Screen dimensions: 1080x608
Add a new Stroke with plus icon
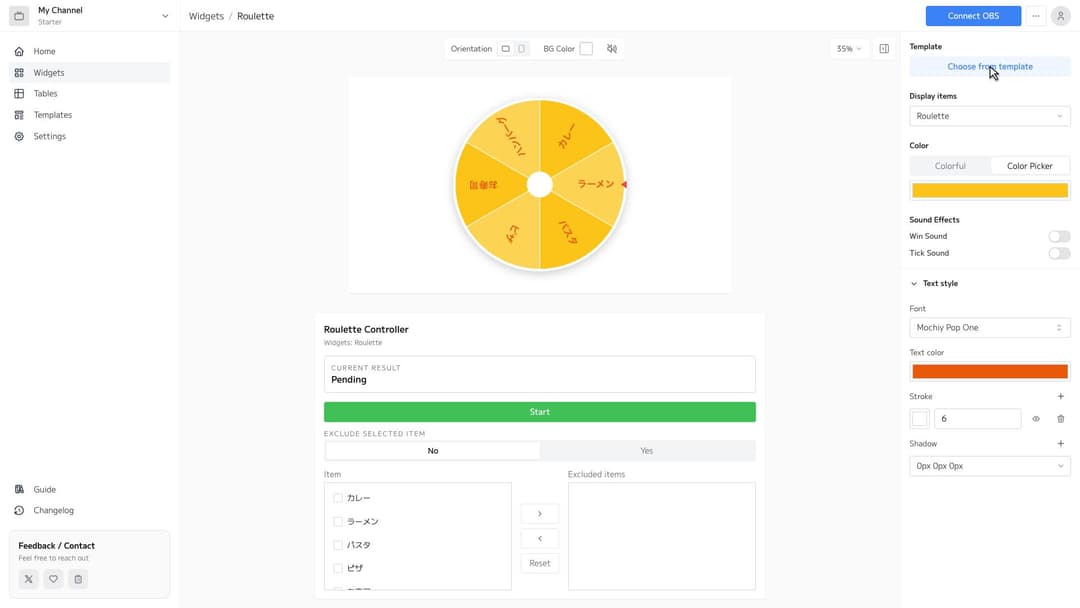click(x=1061, y=397)
